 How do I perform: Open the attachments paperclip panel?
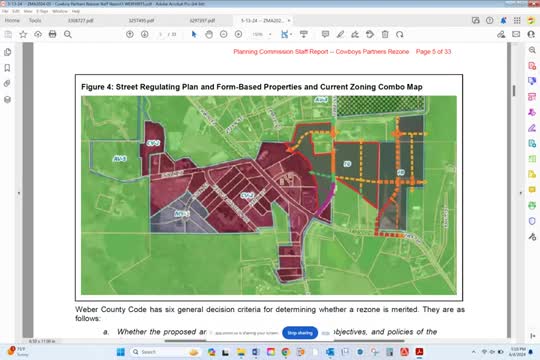pyautogui.click(x=7, y=83)
